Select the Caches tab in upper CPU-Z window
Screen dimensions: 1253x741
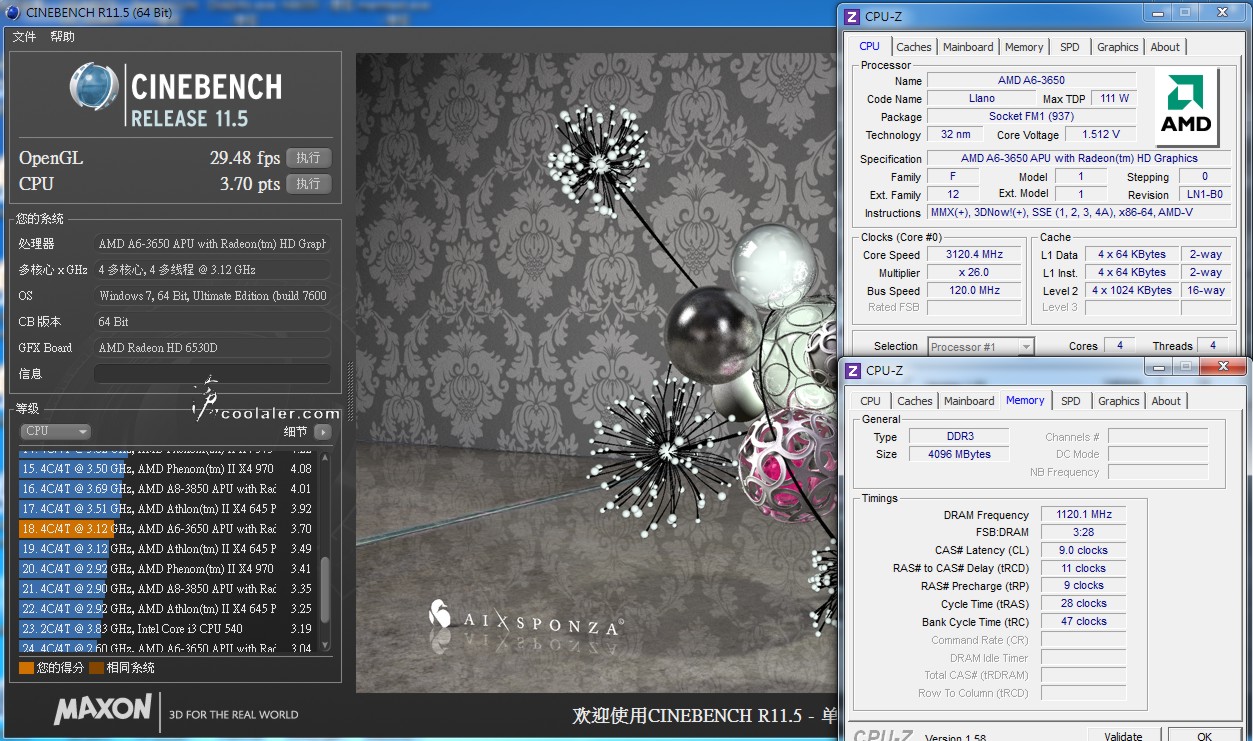pos(914,47)
